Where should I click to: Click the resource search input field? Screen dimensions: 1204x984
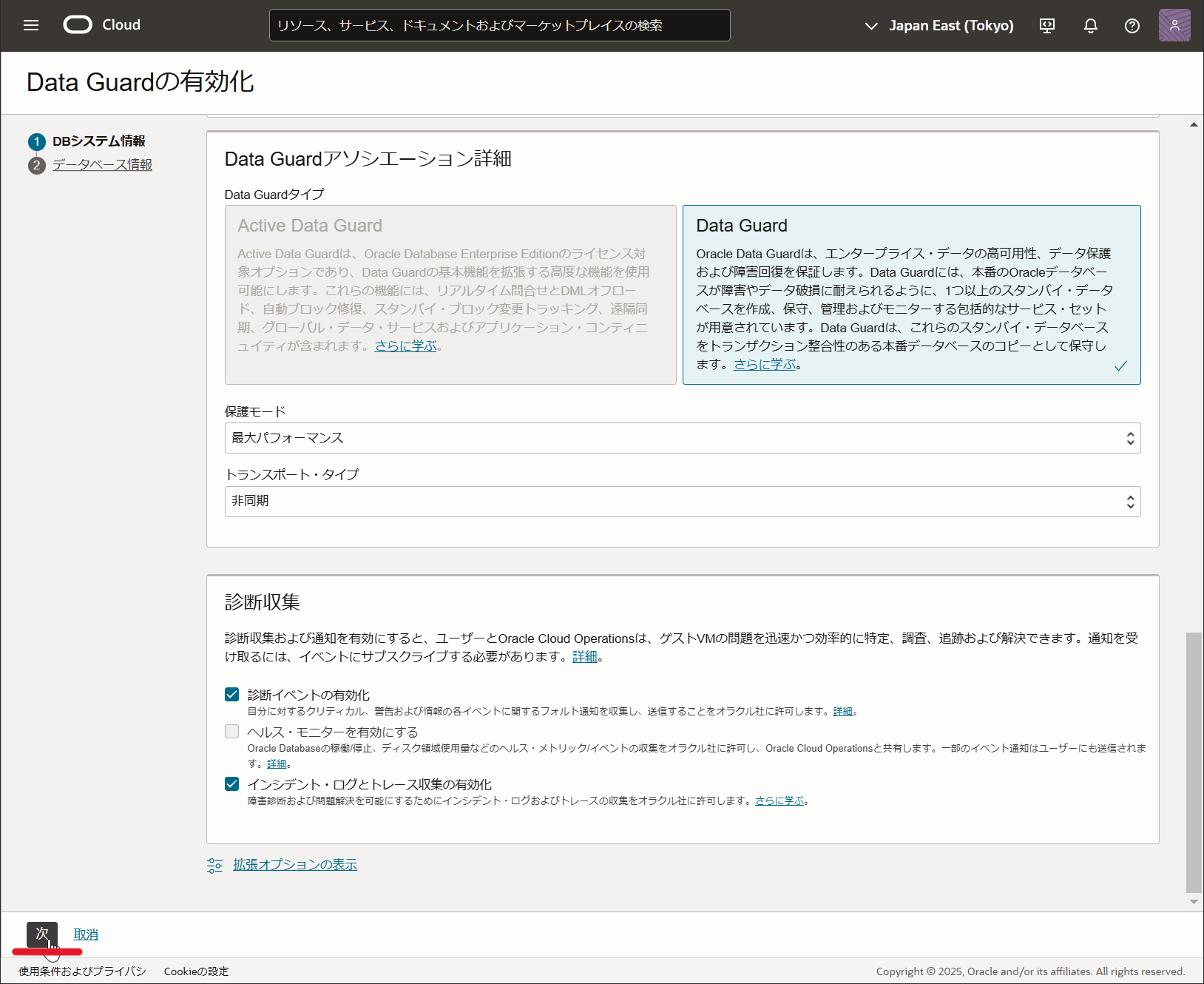tap(499, 24)
